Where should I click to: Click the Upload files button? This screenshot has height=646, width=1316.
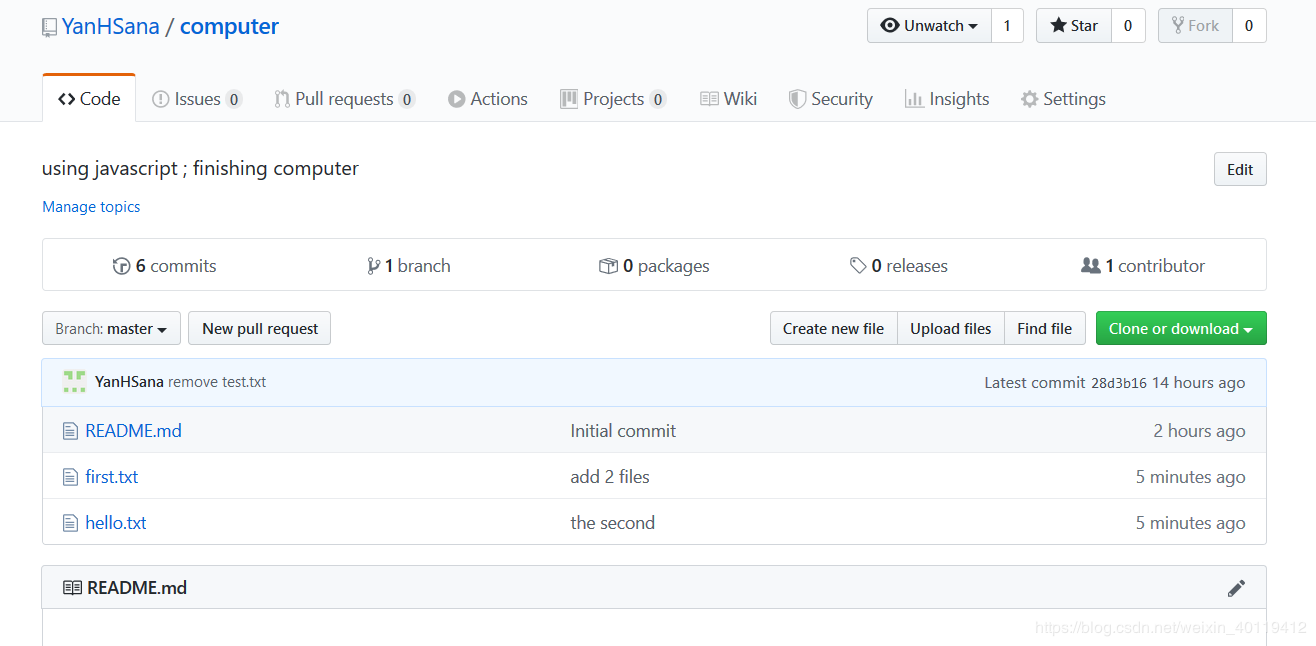point(951,328)
